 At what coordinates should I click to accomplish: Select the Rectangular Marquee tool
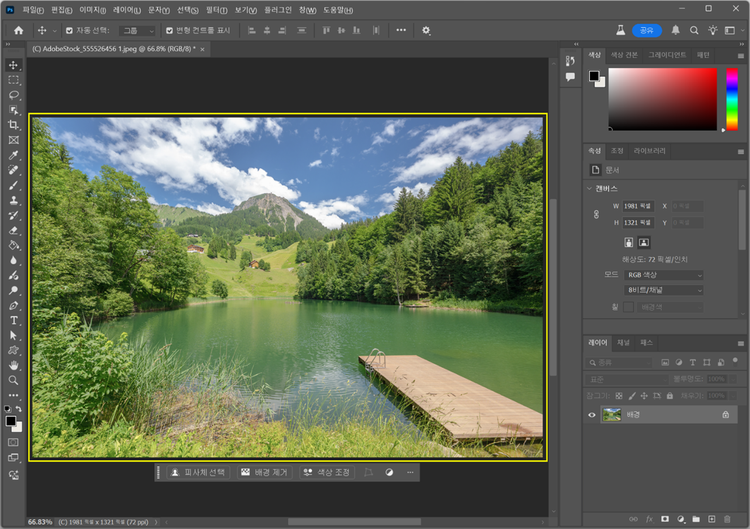point(14,80)
